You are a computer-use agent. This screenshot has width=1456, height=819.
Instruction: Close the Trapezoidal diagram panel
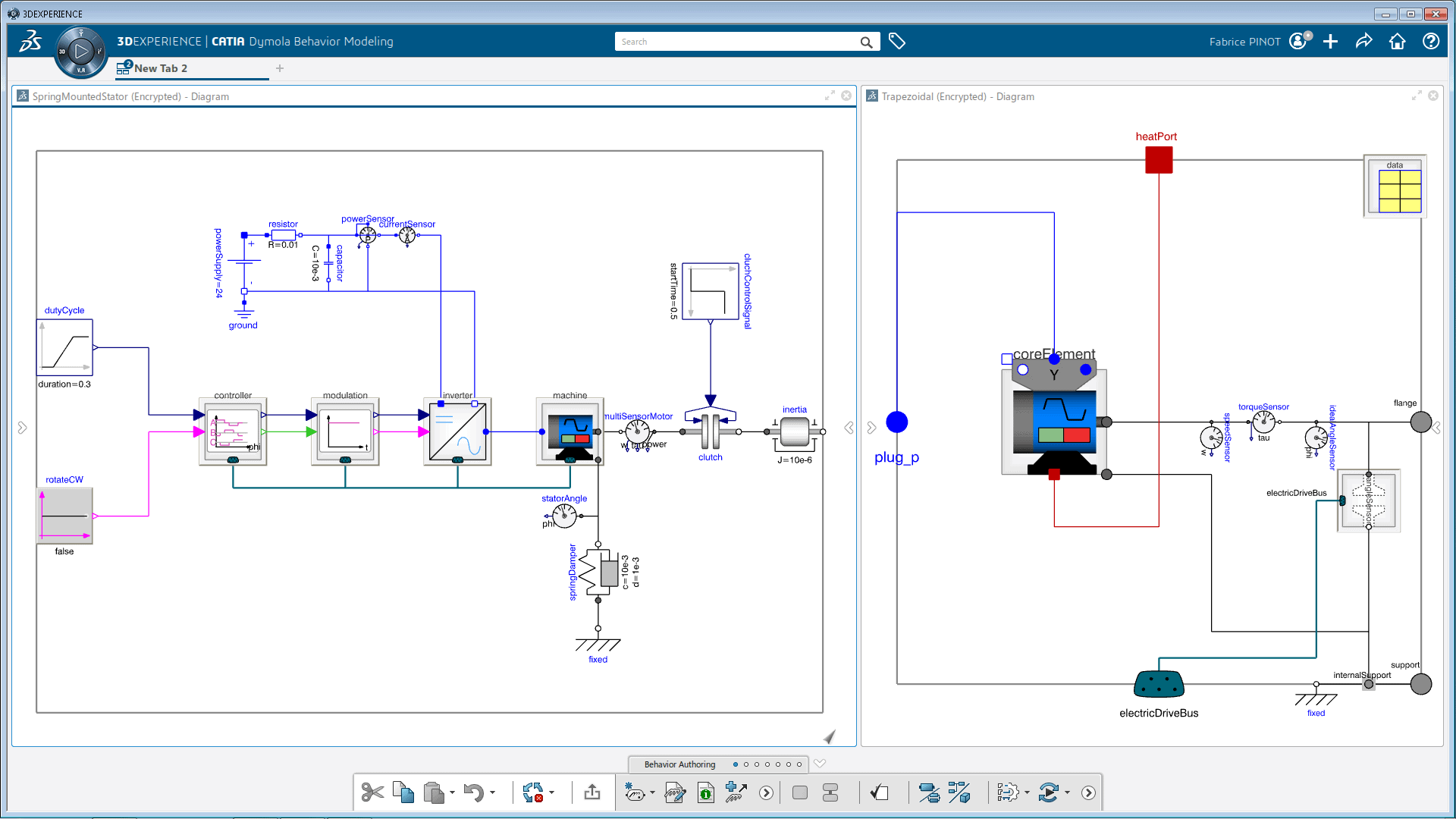click(1433, 96)
